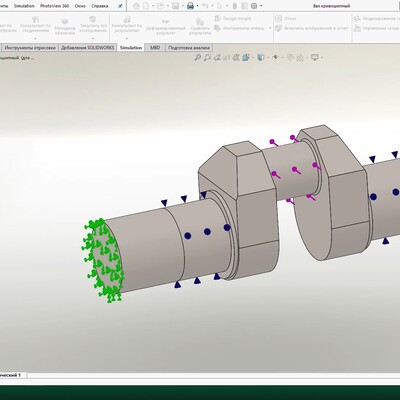Toggle Section View in view toolbar

tap(227, 58)
